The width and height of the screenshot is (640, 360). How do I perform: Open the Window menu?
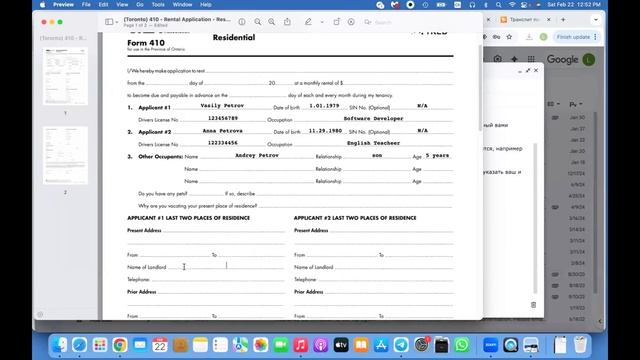(x=182, y=5)
